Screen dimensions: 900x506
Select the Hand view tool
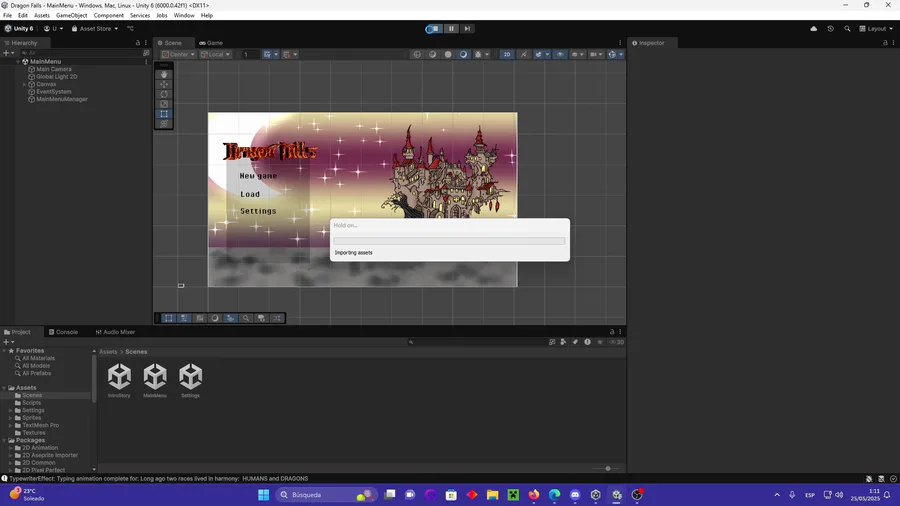[164, 75]
